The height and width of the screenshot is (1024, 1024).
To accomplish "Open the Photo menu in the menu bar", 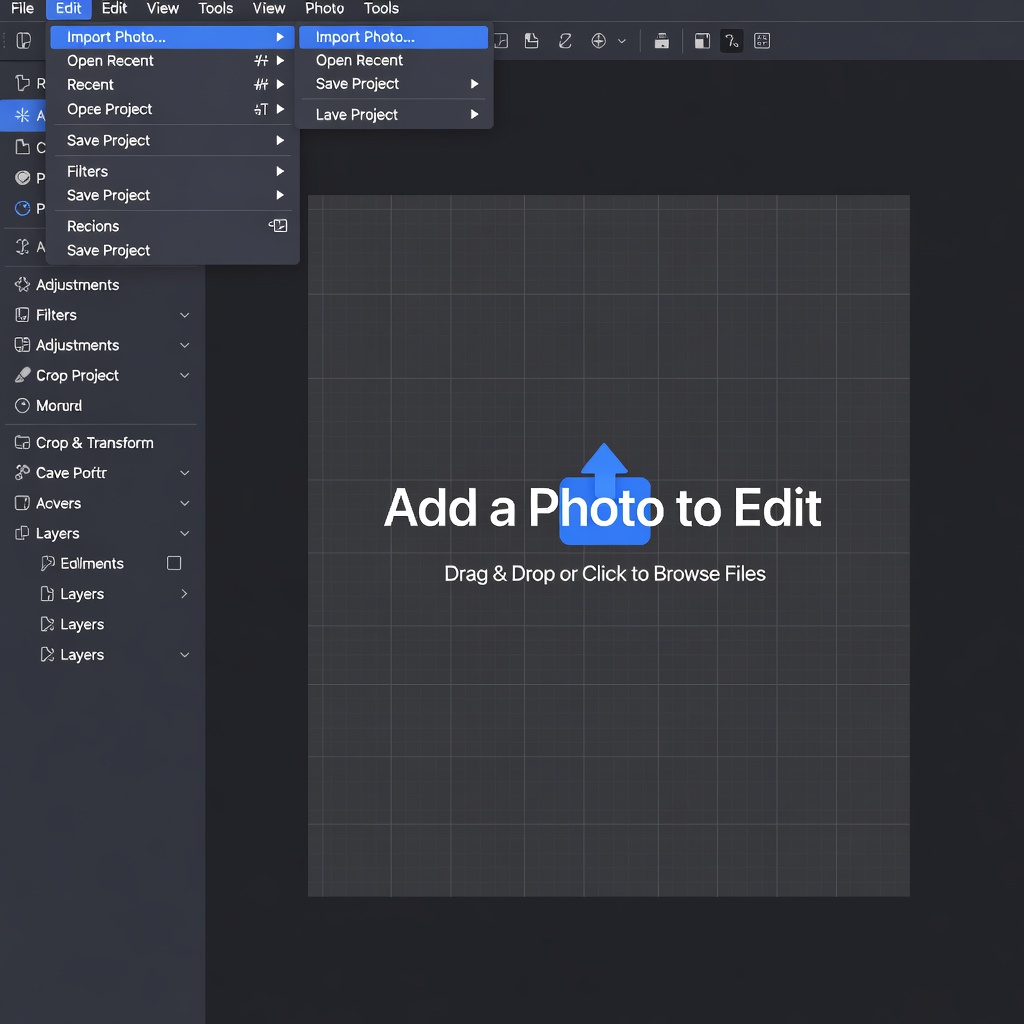I will point(325,8).
